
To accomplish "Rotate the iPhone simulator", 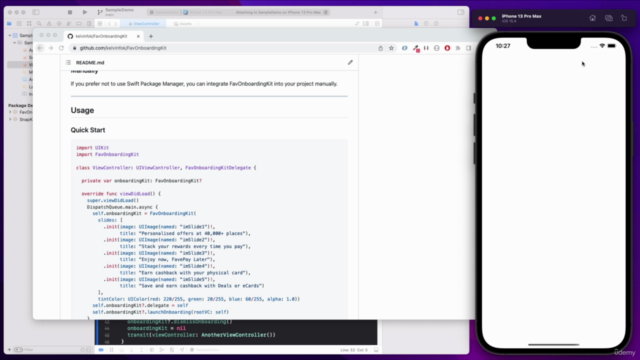I will tap(624, 18).
